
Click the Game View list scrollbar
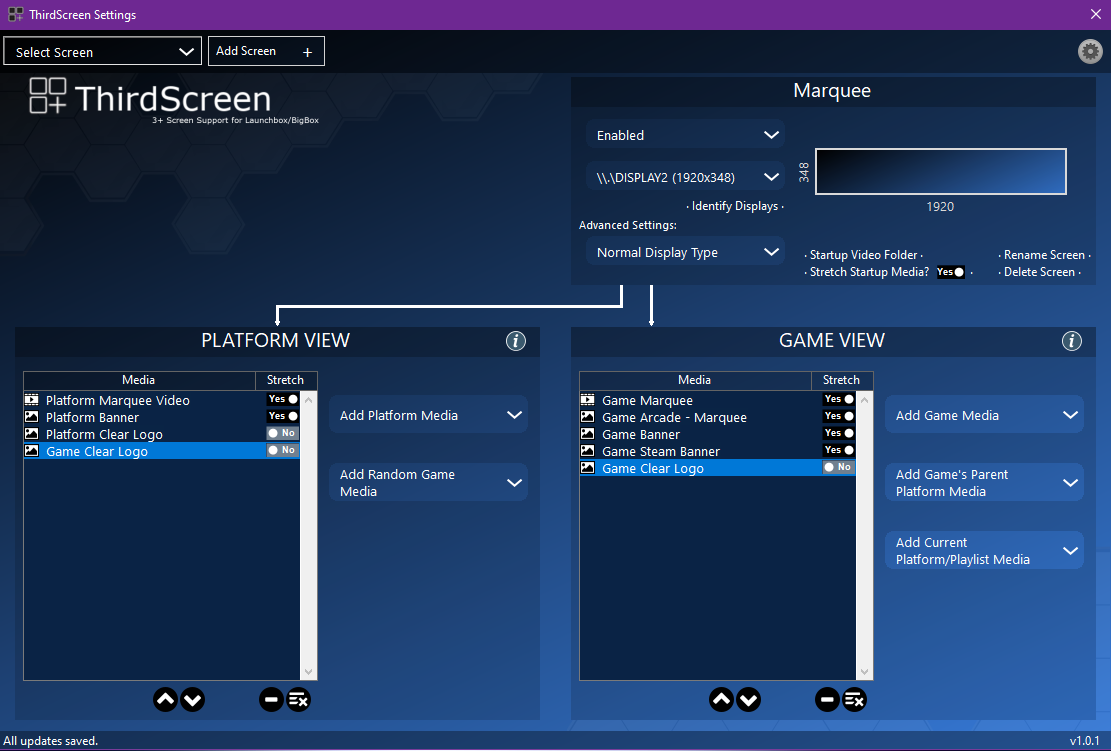tap(864, 535)
